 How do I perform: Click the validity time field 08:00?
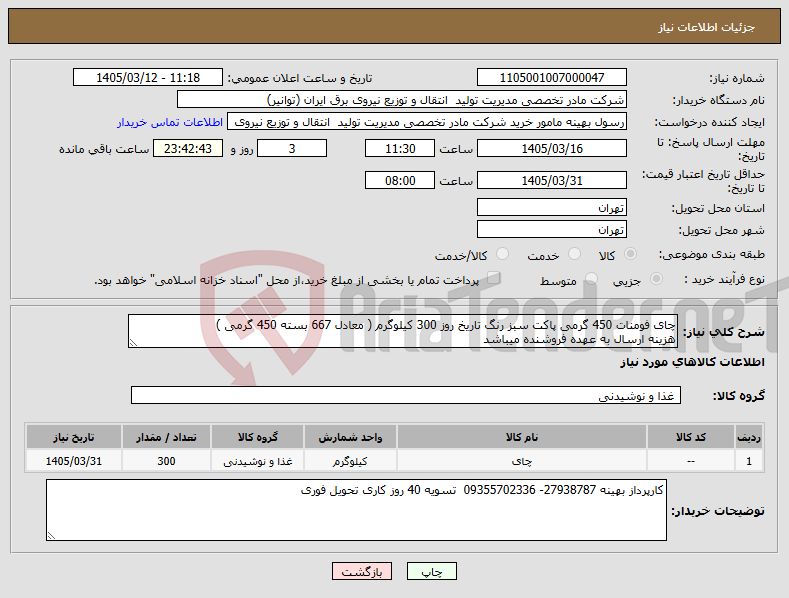[400, 180]
